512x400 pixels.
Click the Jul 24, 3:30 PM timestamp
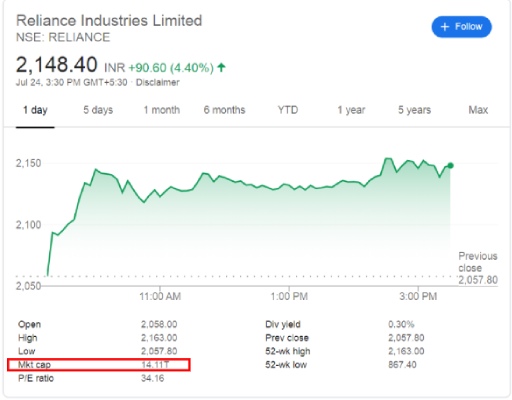[x=72, y=82]
